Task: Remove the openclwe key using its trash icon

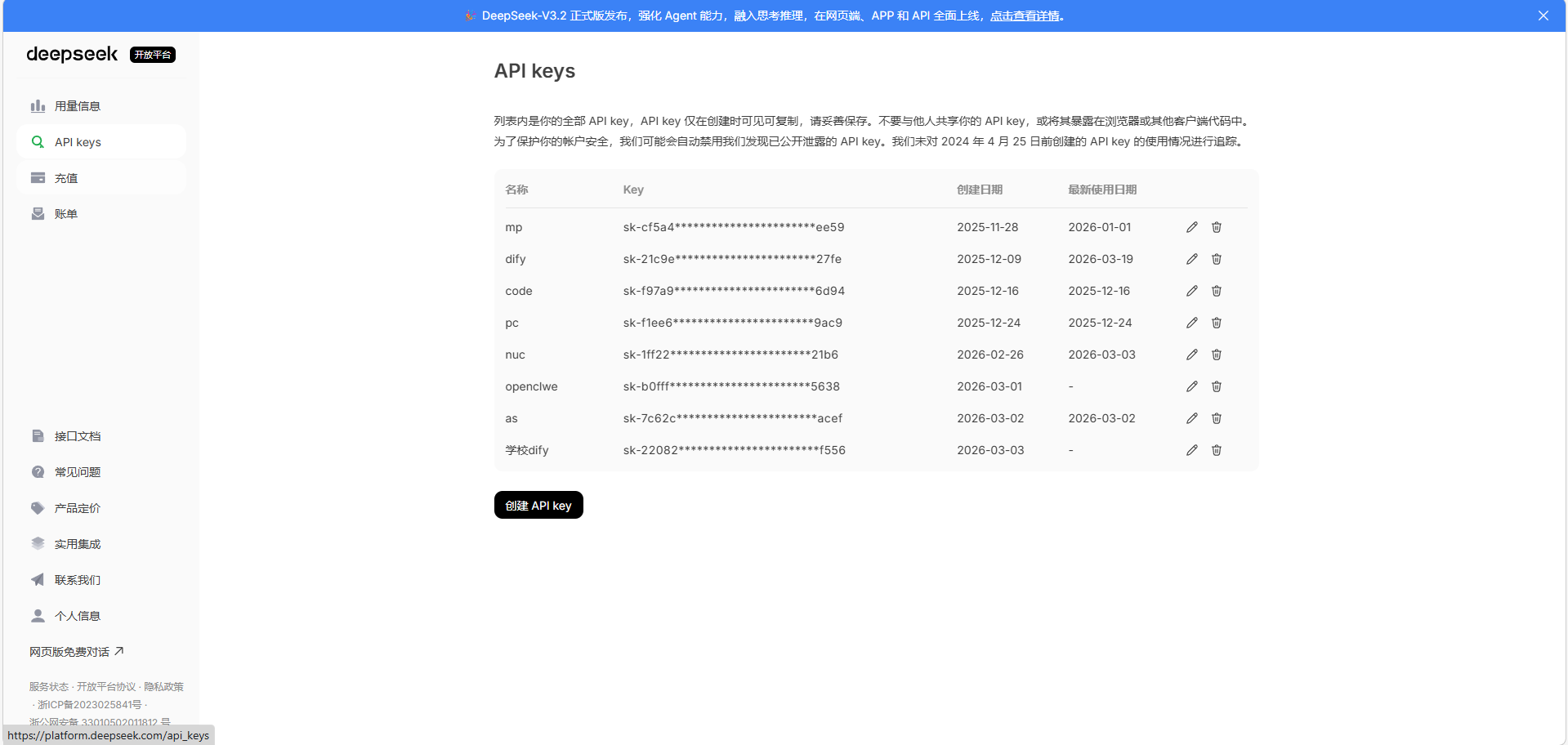Action: tap(1216, 386)
